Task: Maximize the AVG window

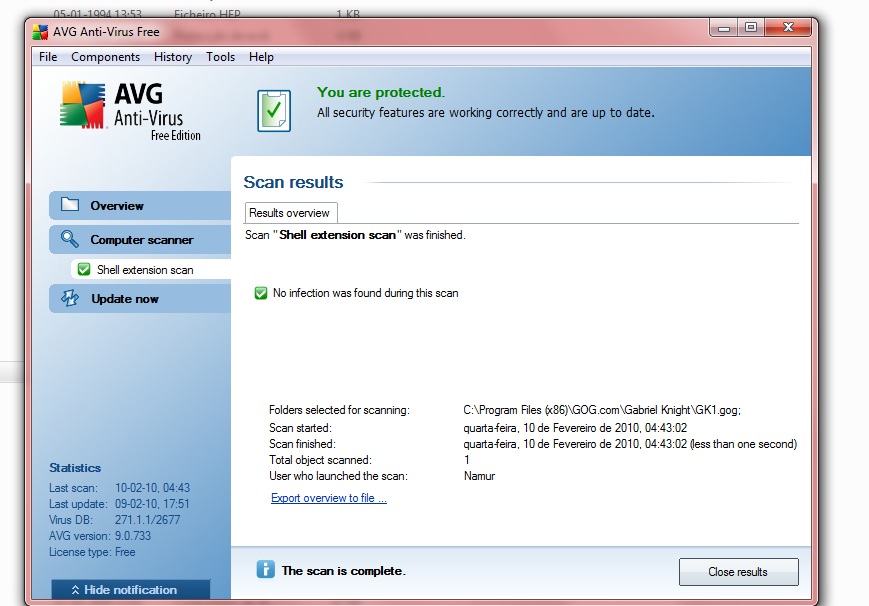Action: [751, 28]
